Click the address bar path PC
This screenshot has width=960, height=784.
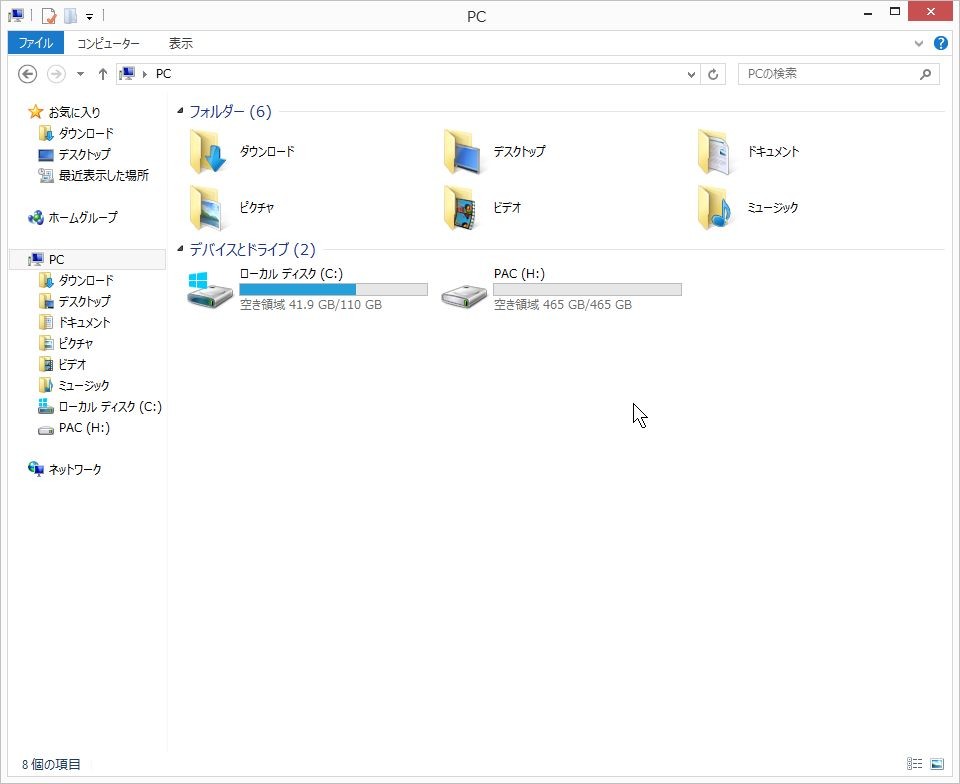coord(163,74)
